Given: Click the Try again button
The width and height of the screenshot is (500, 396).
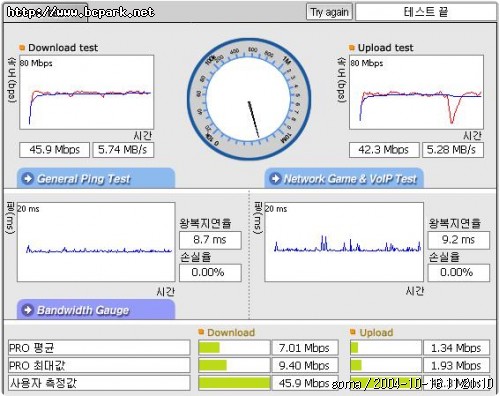Looking at the screenshot, I should pyautogui.click(x=329, y=12).
